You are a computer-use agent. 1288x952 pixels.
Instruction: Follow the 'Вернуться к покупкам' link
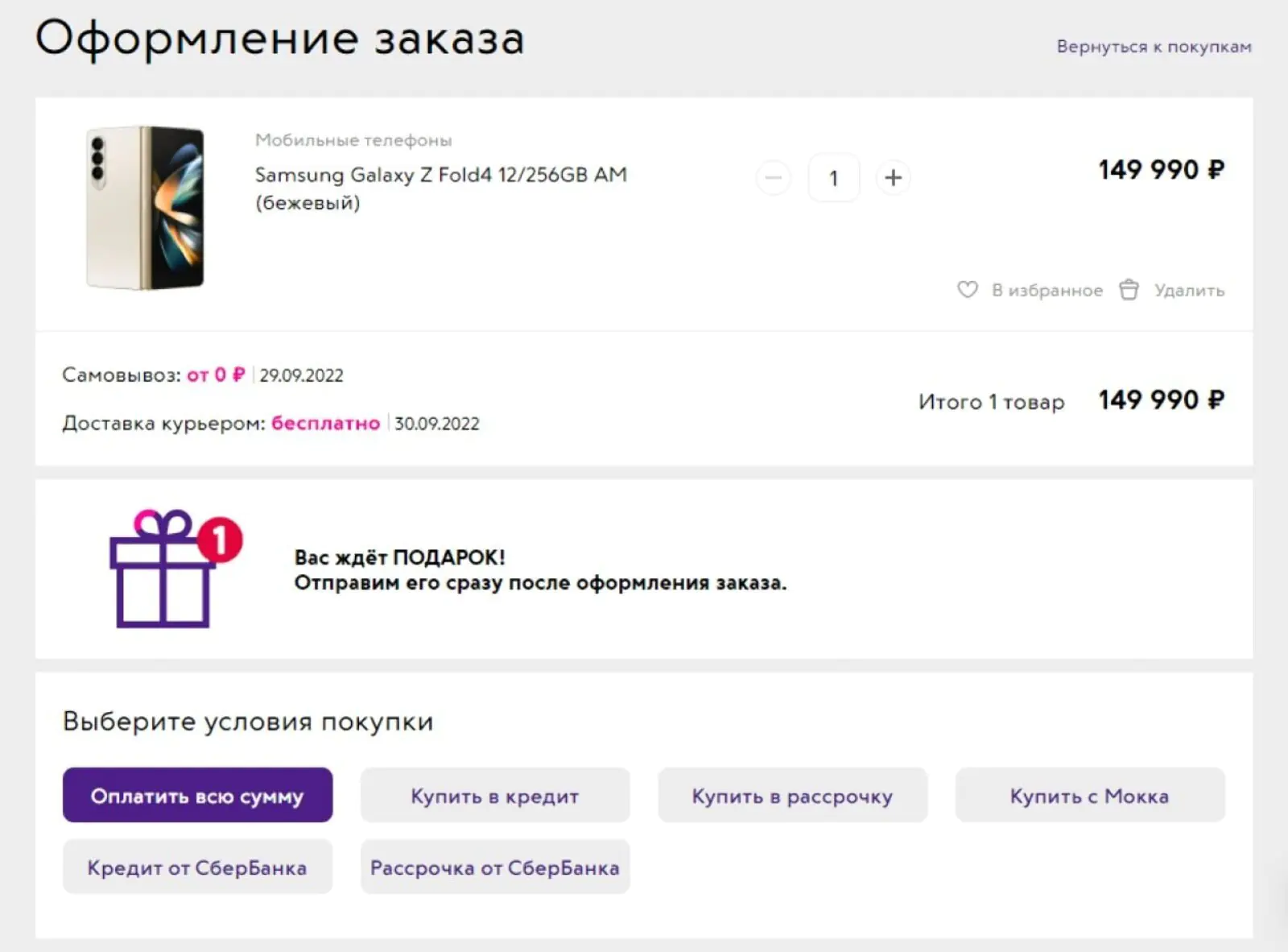click(1154, 47)
